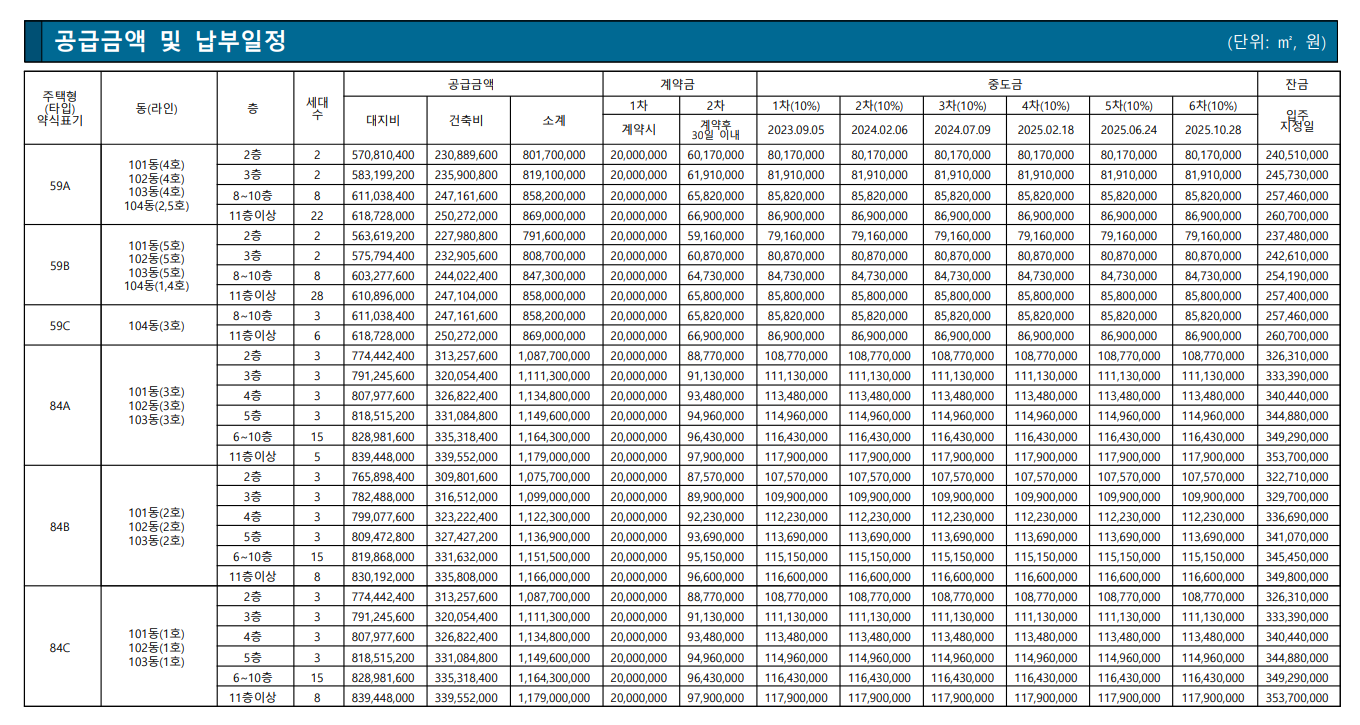The height and width of the screenshot is (725, 1360).
Task: Click balance value '345,450,000'
Action: click(1297, 556)
